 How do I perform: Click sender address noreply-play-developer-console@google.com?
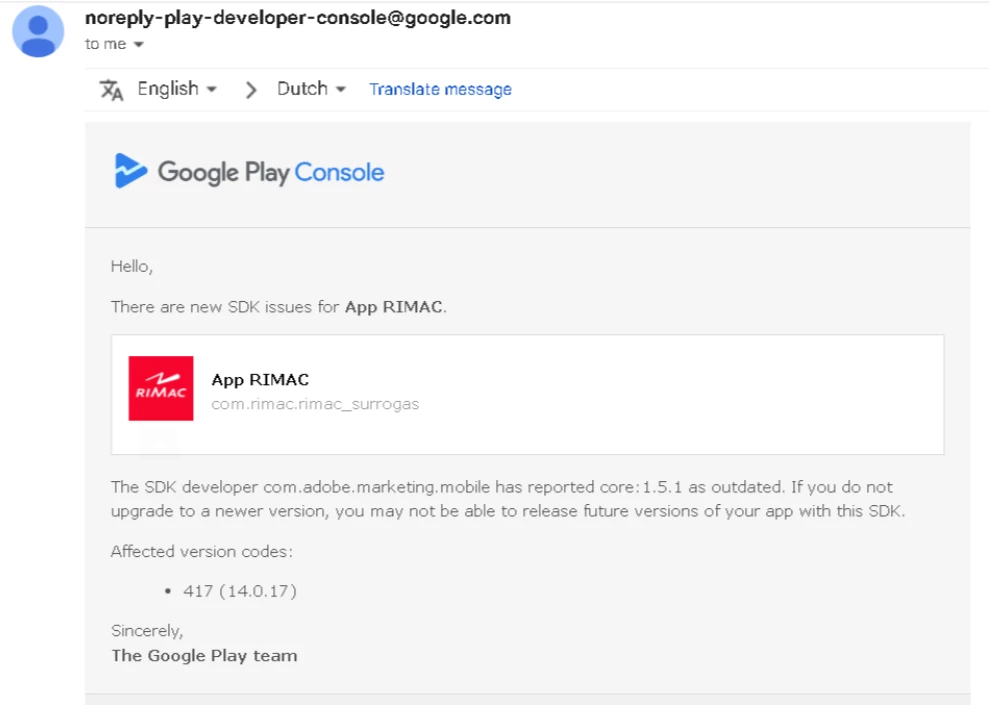(x=298, y=18)
